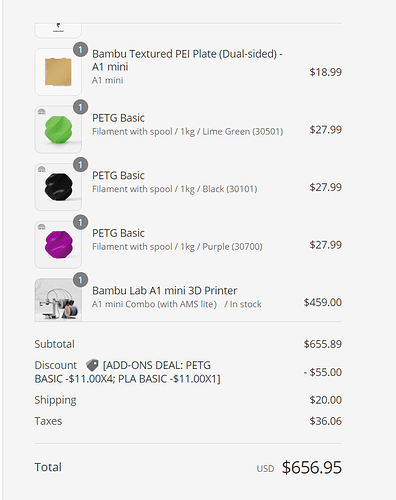Viewport: 396px width, 500px height.
Task: Click quantity badge on Purple filament
Action: 80,222
